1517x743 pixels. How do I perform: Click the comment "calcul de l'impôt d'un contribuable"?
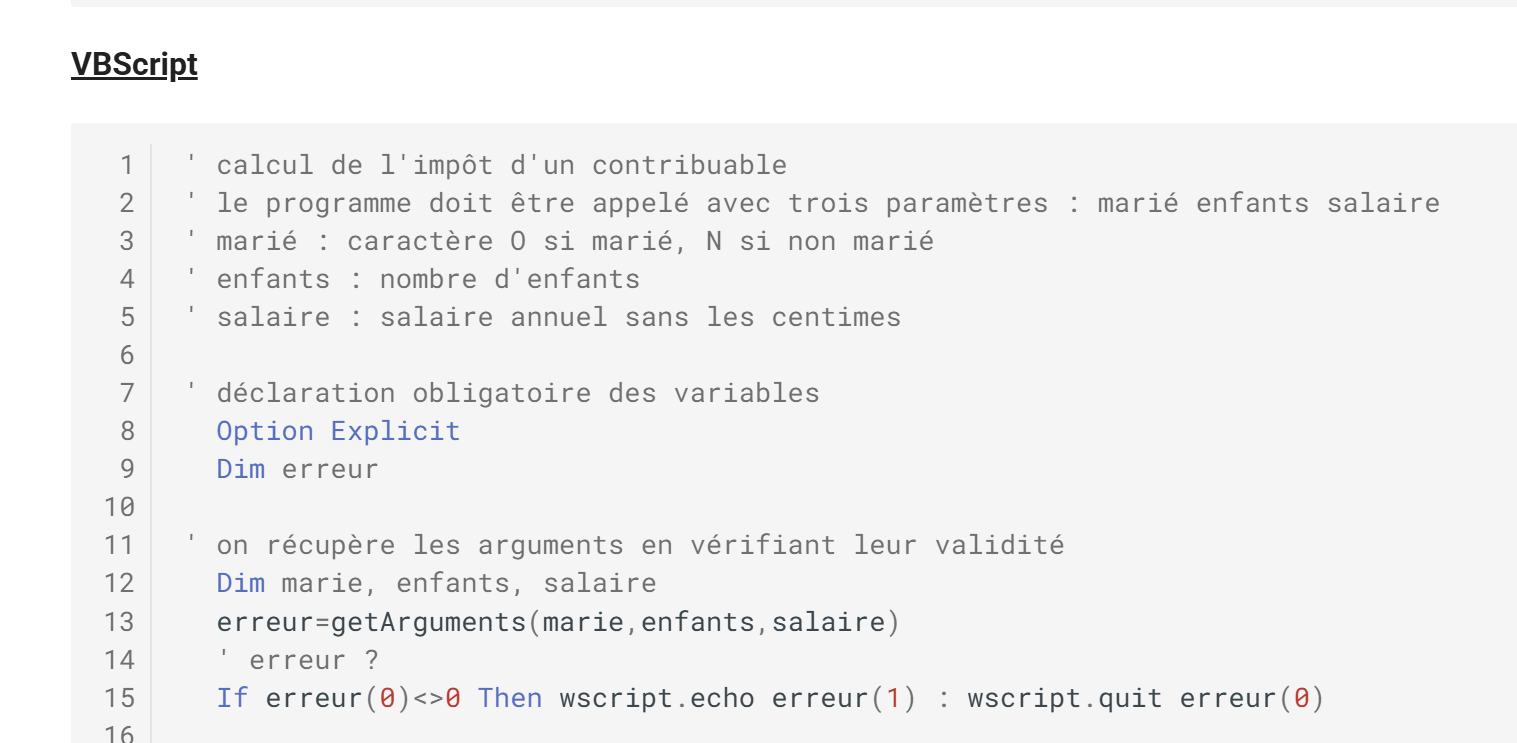coord(500,165)
